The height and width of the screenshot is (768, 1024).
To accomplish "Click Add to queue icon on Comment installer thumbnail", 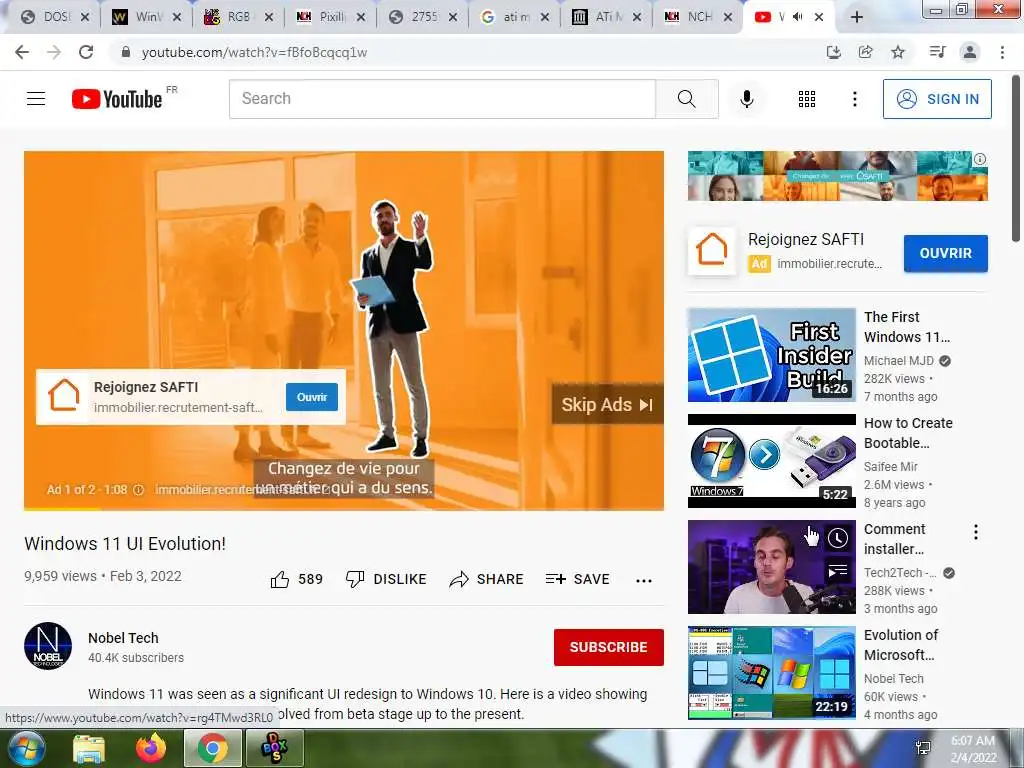I will click(x=838, y=571).
